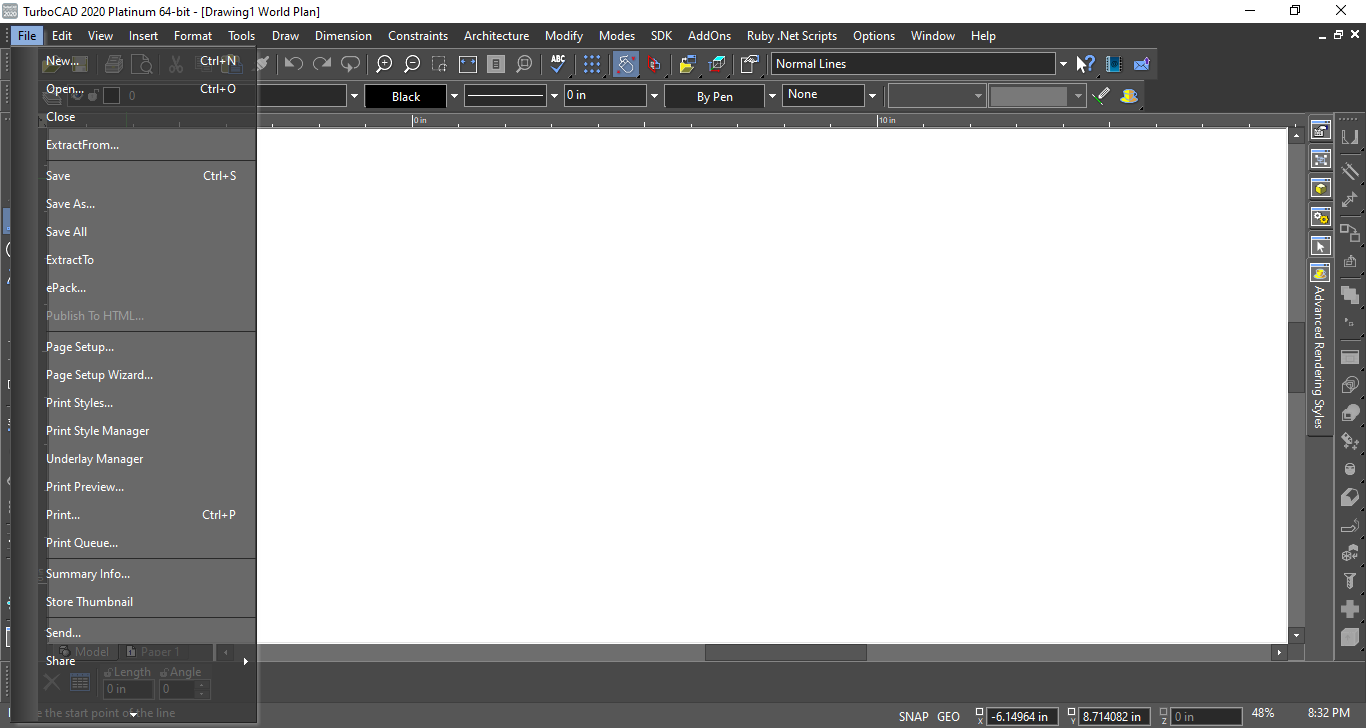Select the plus-shaped tool in right toolbar
This screenshot has height=728, width=1366.
click(1350, 608)
